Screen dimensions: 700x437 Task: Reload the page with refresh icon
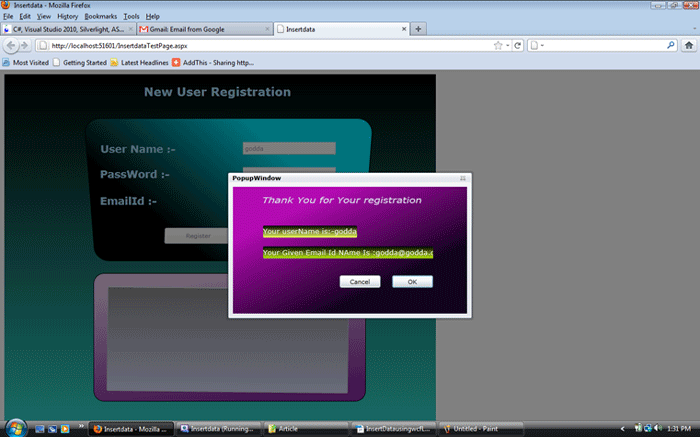[517, 46]
